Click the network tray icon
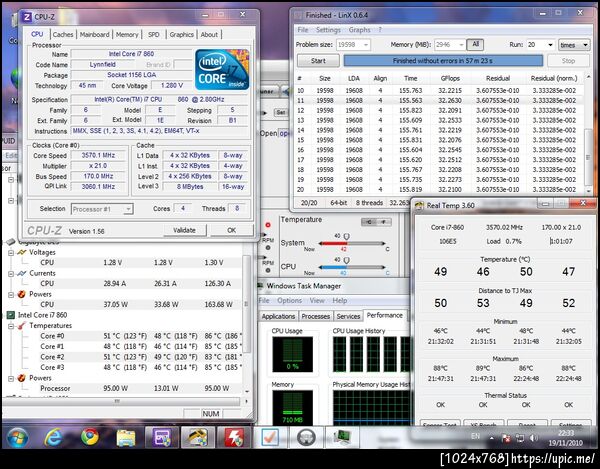This screenshot has width=600, height=469. [520, 438]
